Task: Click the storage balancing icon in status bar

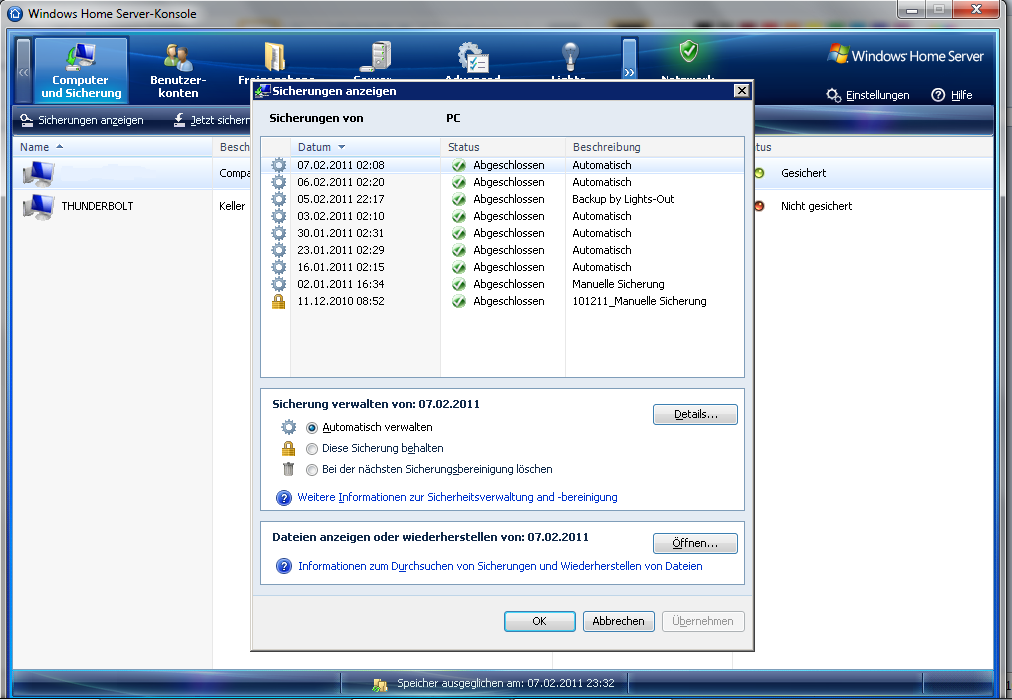Action: (x=380, y=685)
